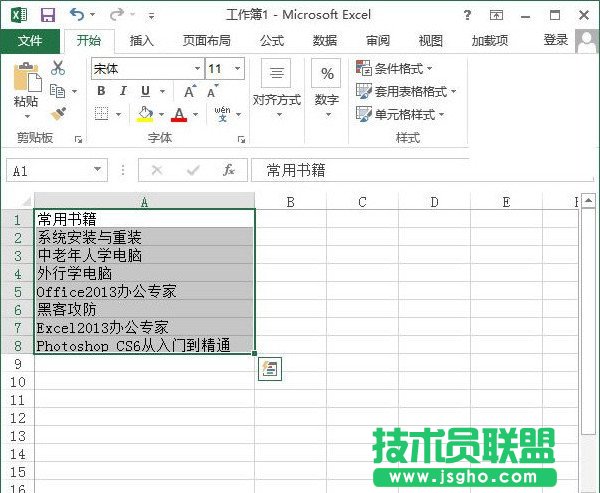Select row 9 header
Screen dimensions: 600x493
pos(18,364)
